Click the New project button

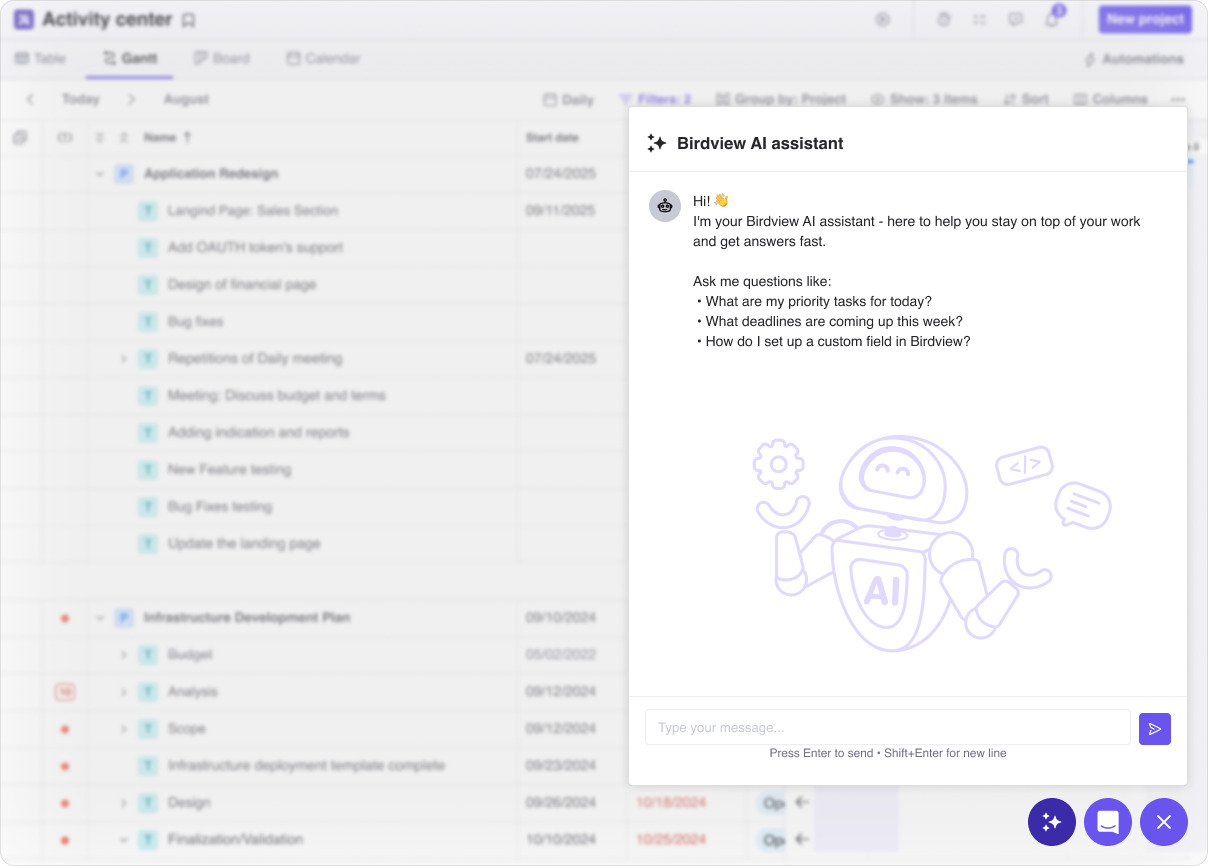1144,19
